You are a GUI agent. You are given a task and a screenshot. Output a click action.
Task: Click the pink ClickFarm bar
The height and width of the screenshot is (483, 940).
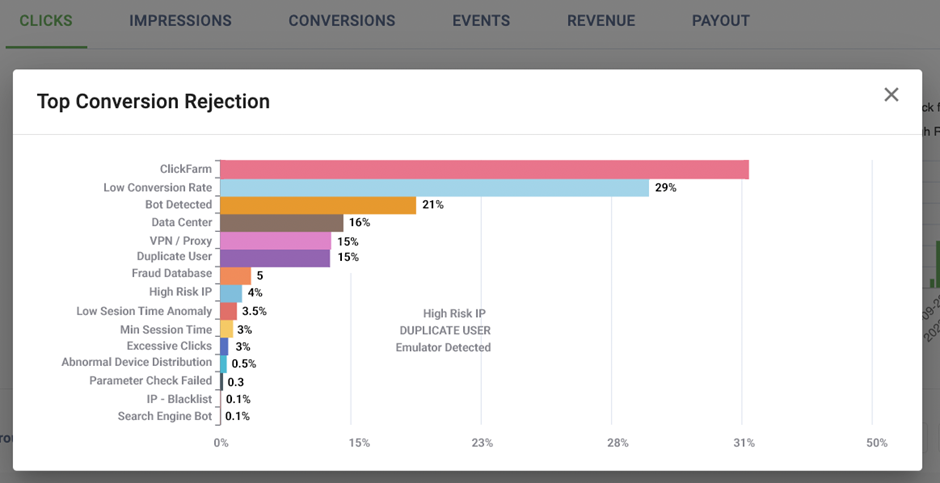(484, 170)
